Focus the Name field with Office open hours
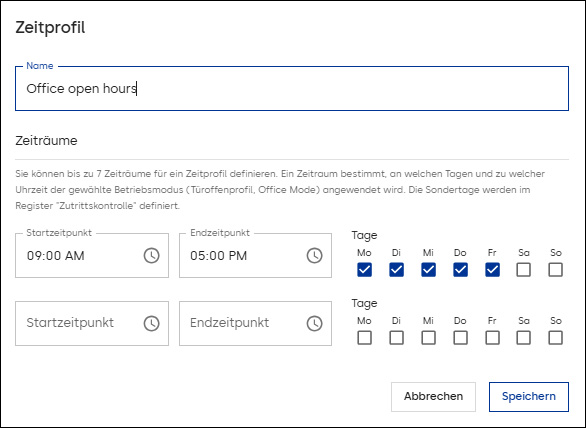This screenshot has width=586, height=428. (292, 89)
